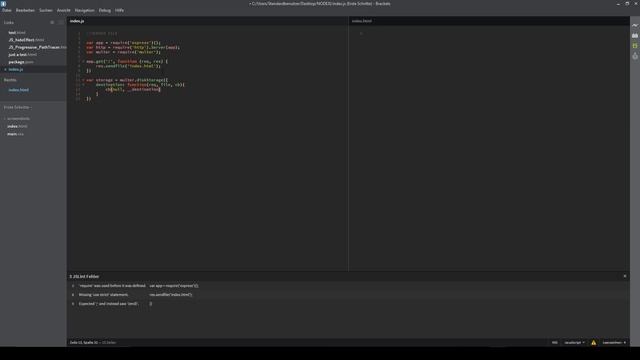Place cursor on res.sendFile code line
640x360 pixels.
pyautogui.click(x=128, y=66)
